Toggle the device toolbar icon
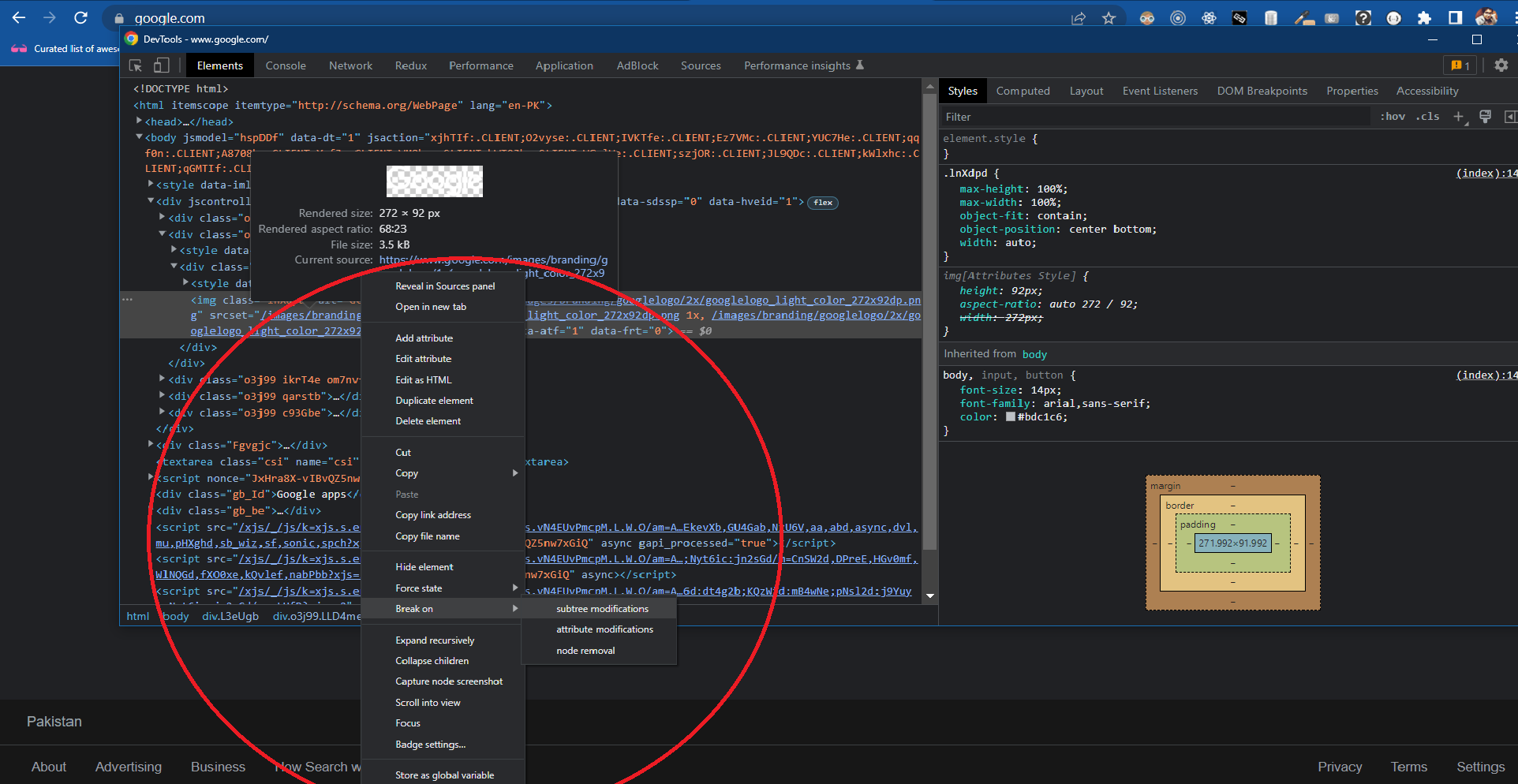This screenshot has height=784, width=1518. coord(161,65)
